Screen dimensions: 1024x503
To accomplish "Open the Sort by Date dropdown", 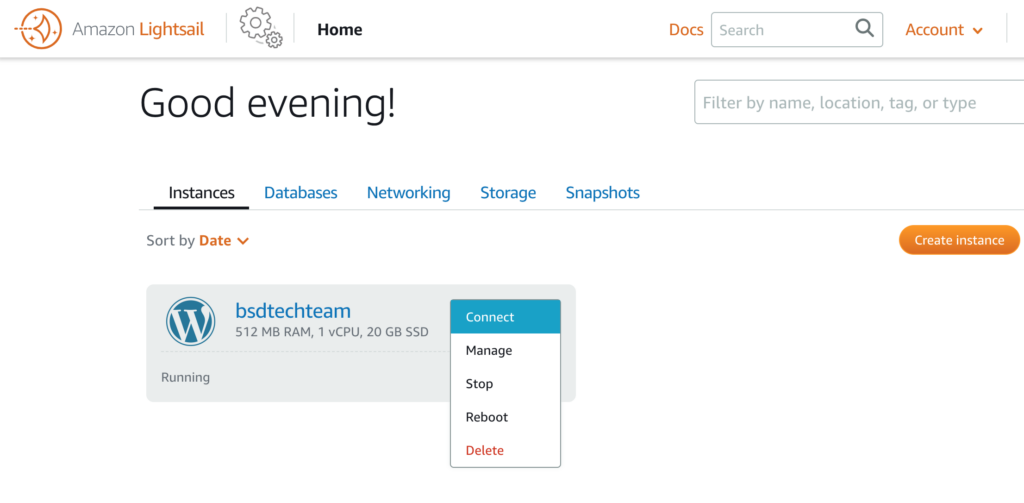I will click(x=224, y=240).
